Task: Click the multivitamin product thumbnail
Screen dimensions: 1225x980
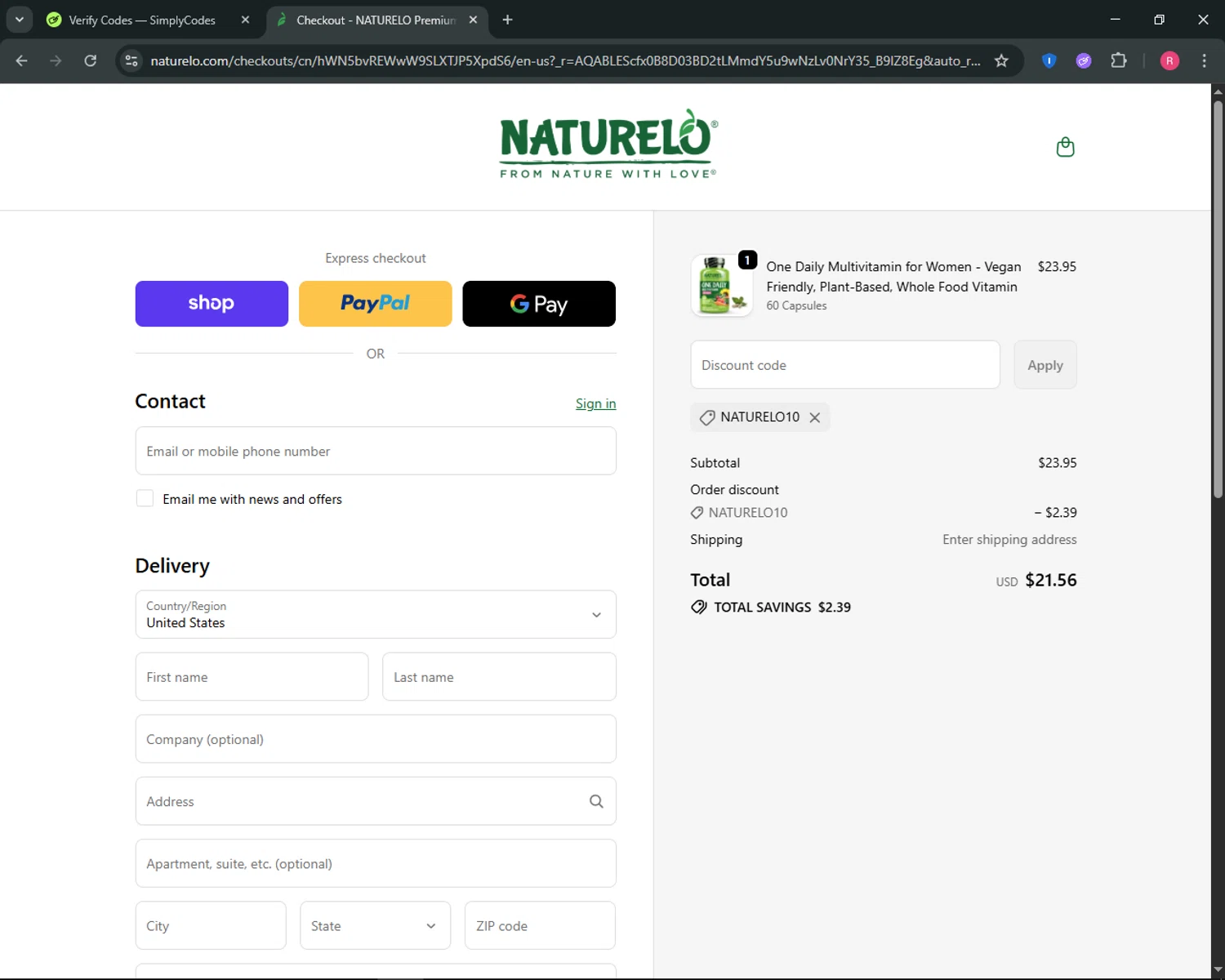Action: coord(722,286)
